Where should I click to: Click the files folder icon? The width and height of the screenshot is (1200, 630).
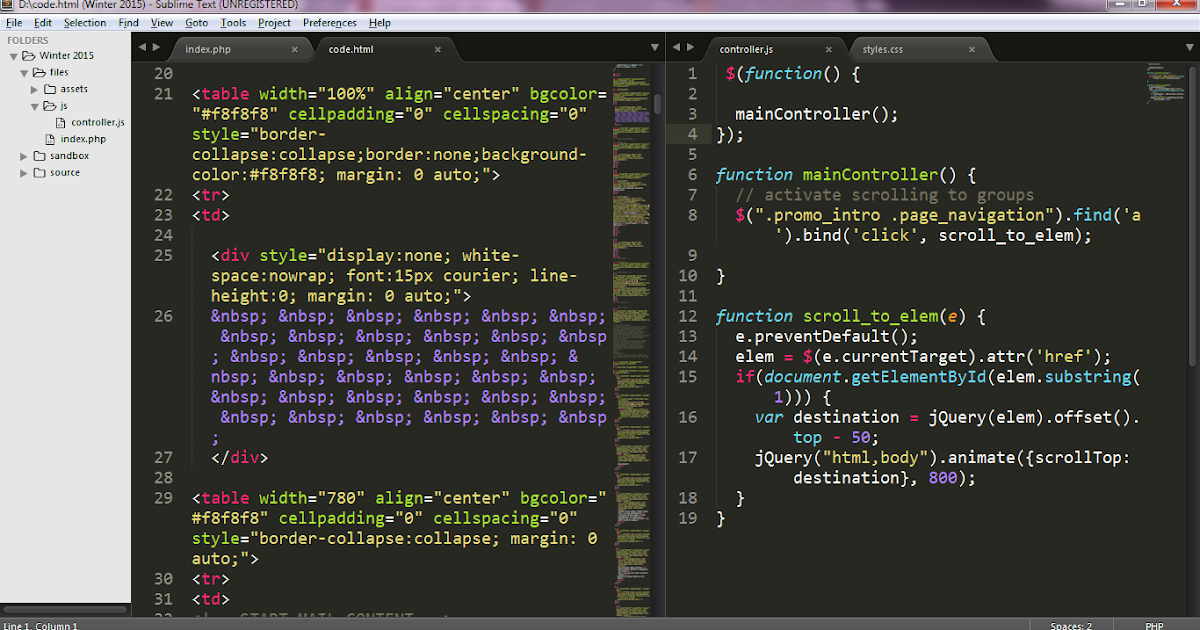(39, 73)
